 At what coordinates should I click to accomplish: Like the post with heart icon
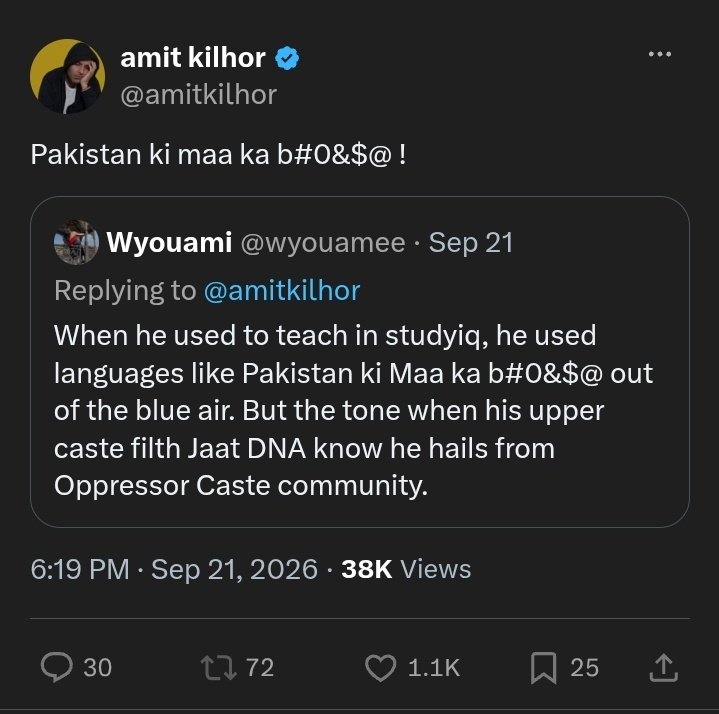tap(381, 667)
